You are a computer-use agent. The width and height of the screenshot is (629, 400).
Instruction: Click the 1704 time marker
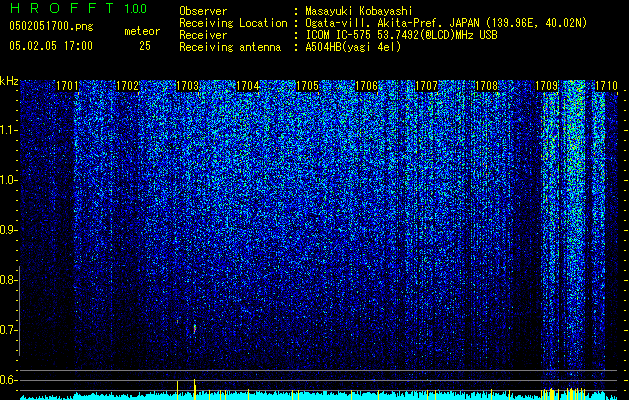248,86
